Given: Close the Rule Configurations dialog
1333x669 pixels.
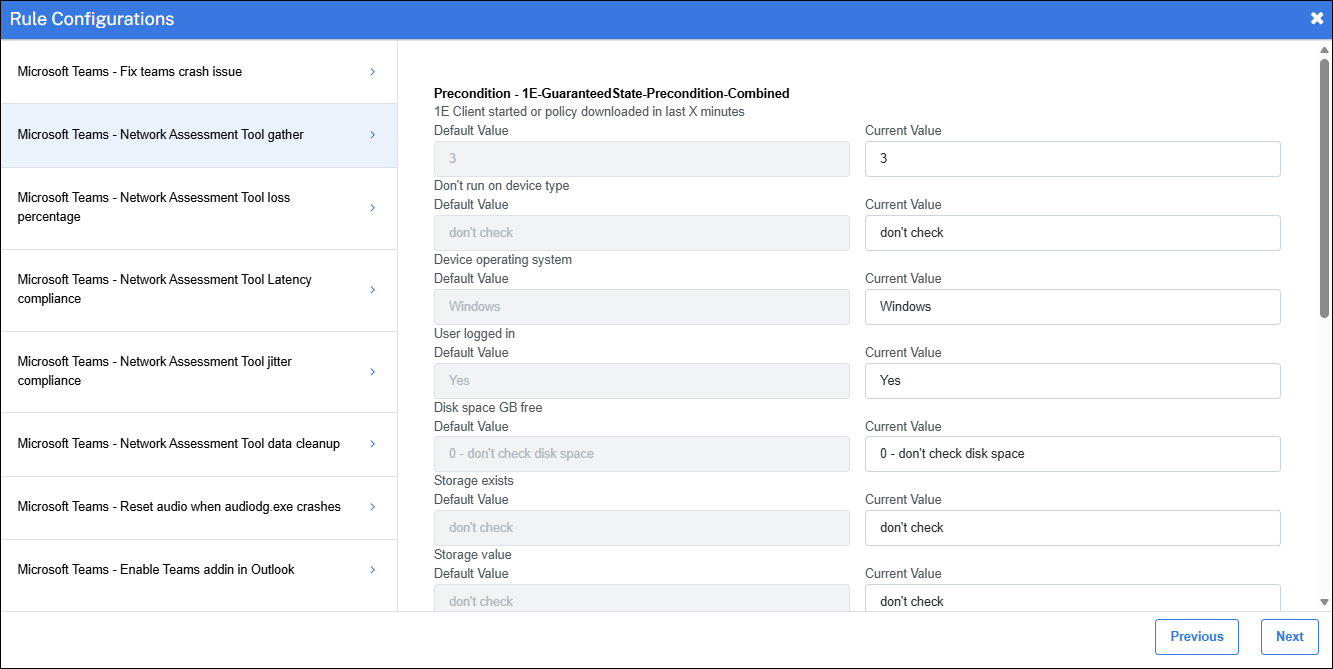Looking at the screenshot, I should tap(1317, 18).
